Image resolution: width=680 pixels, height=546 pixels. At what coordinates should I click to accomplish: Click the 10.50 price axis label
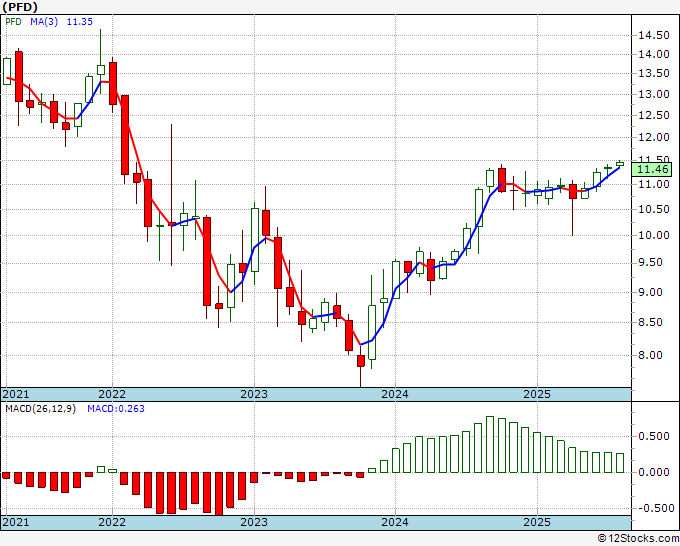coord(654,209)
